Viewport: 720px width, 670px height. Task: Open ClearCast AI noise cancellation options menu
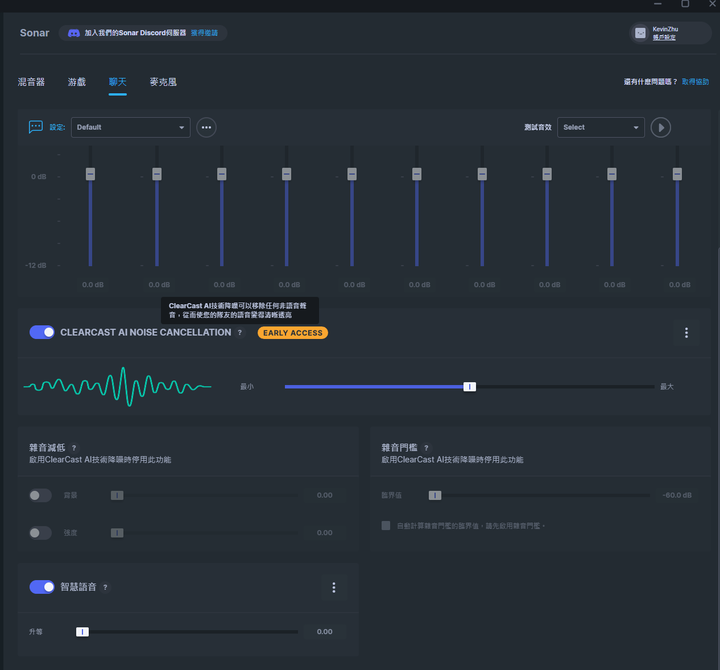(x=686, y=332)
